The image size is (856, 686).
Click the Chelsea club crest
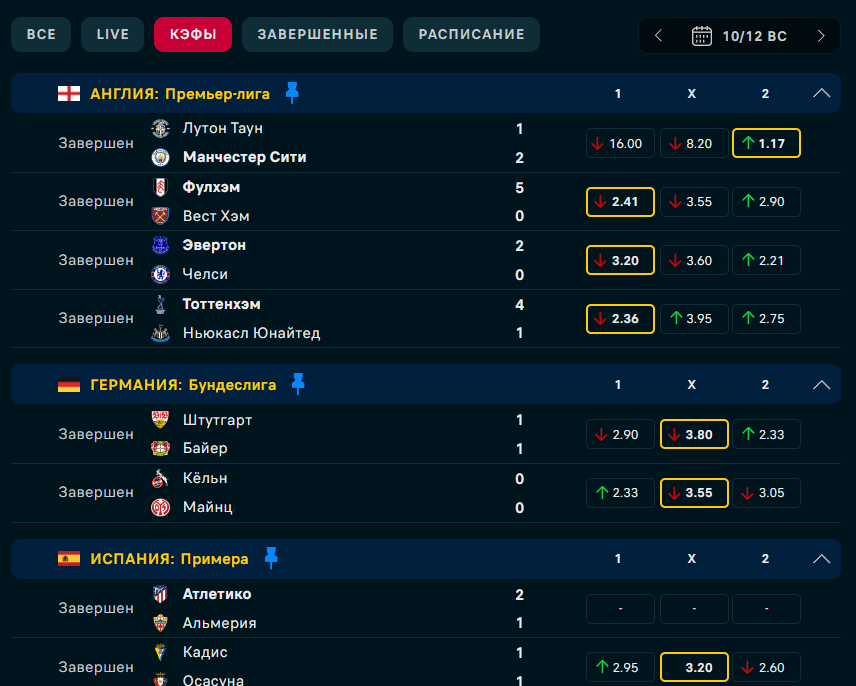(160, 275)
